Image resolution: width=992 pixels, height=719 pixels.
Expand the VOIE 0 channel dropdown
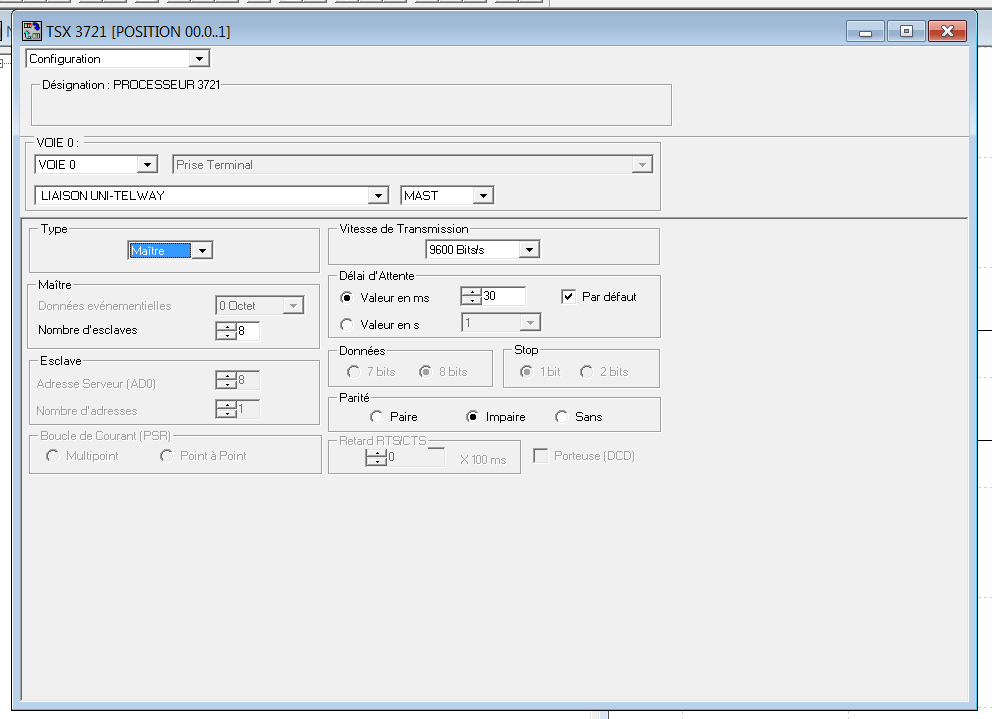147,164
